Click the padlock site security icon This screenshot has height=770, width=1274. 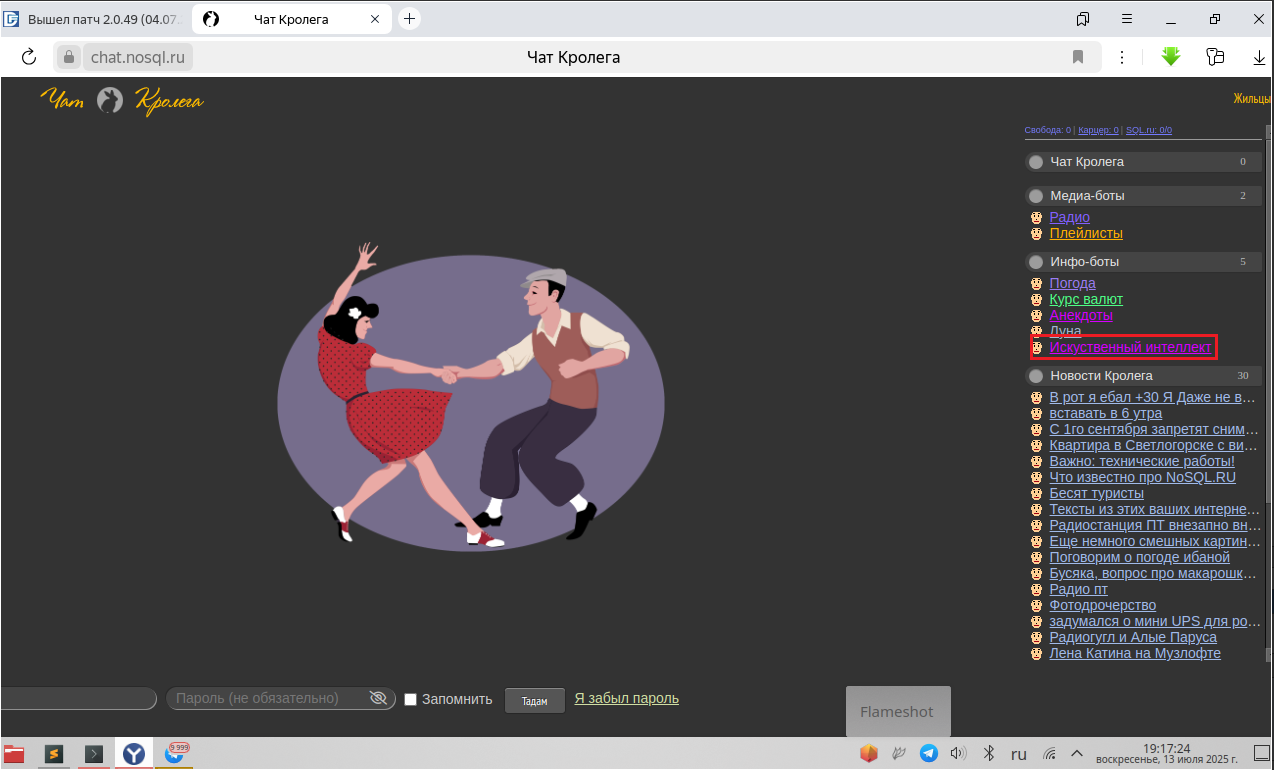point(69,57)
